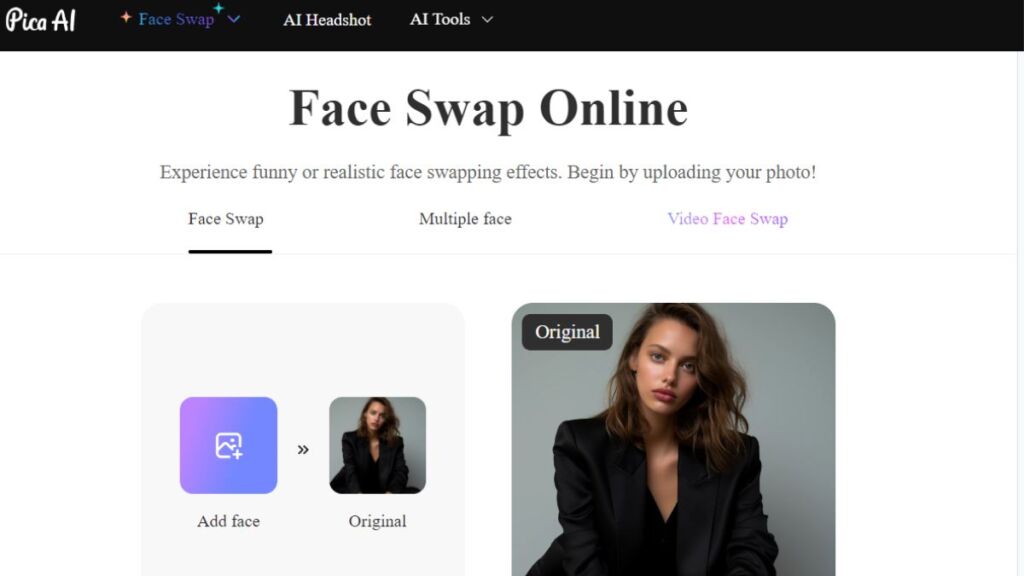Click the page's vertical scrollbar
Screen dimensions: 1024x576
coord(1020,313)
